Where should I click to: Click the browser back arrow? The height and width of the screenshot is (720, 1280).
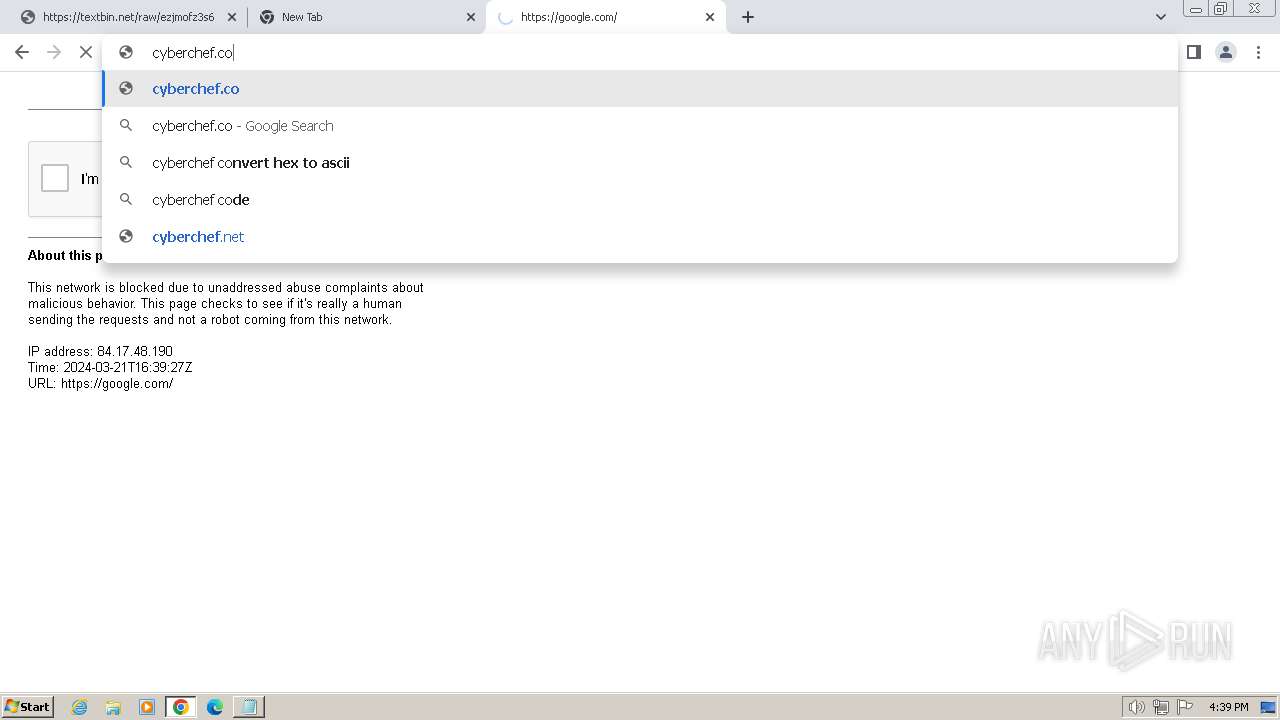click(22, 52)
